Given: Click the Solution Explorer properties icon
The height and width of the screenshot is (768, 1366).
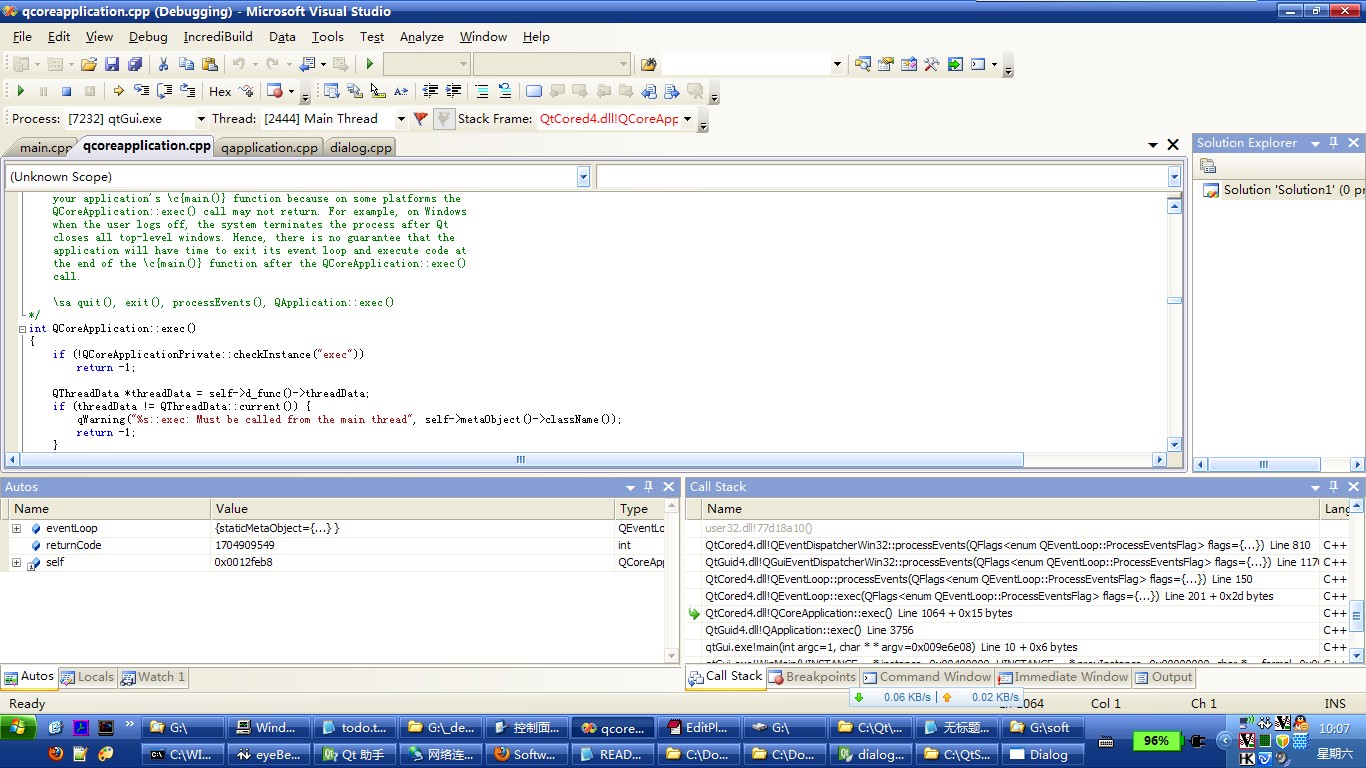Looking at the screenshot, I should pos(1208,166).
